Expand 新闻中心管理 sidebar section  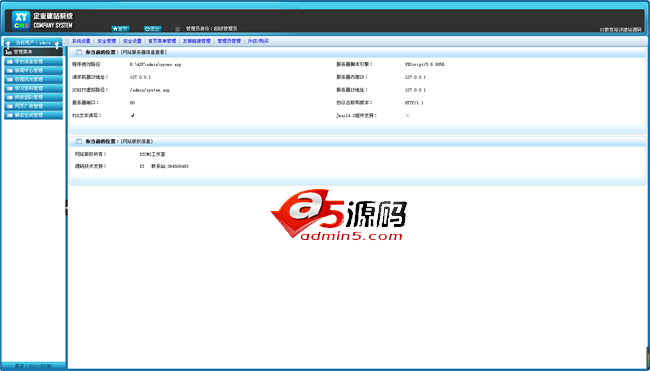[x=33, y=70]
